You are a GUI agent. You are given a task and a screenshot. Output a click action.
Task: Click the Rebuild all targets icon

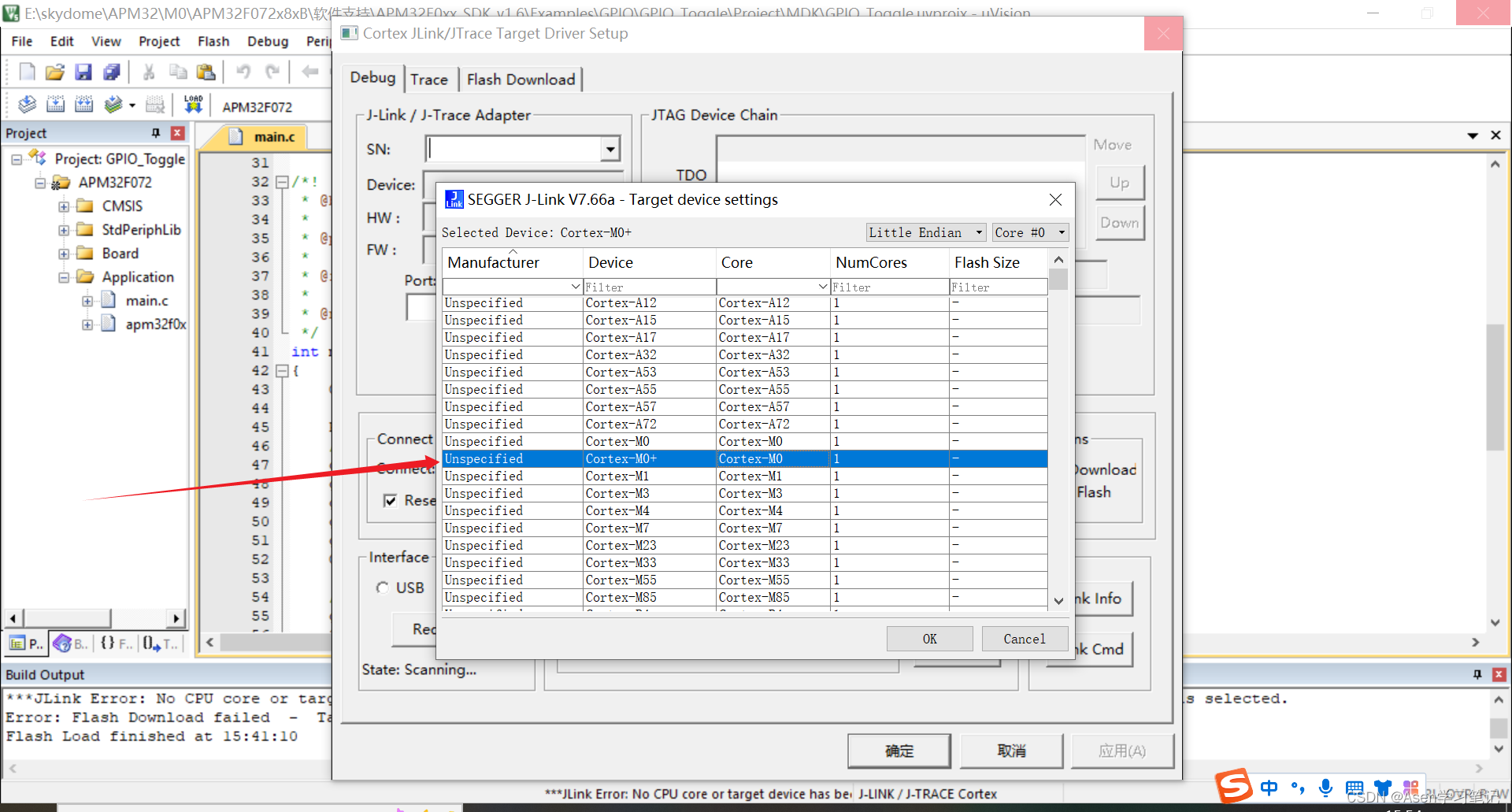point(83,105)
